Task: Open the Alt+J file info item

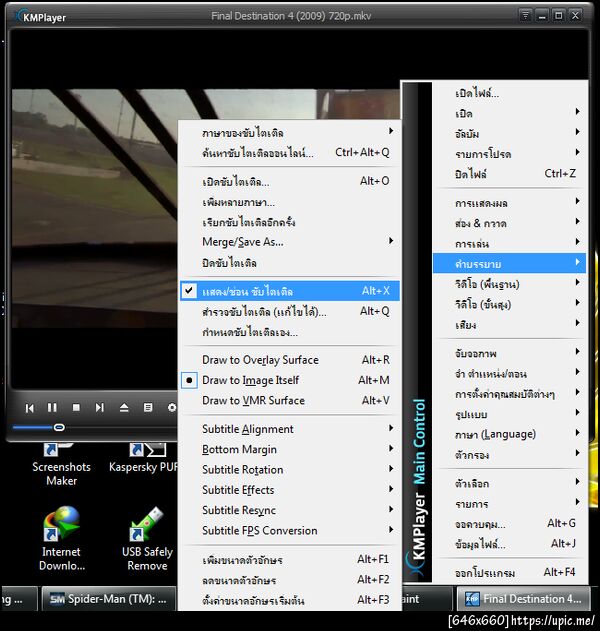Action: (x=509, y=544)
